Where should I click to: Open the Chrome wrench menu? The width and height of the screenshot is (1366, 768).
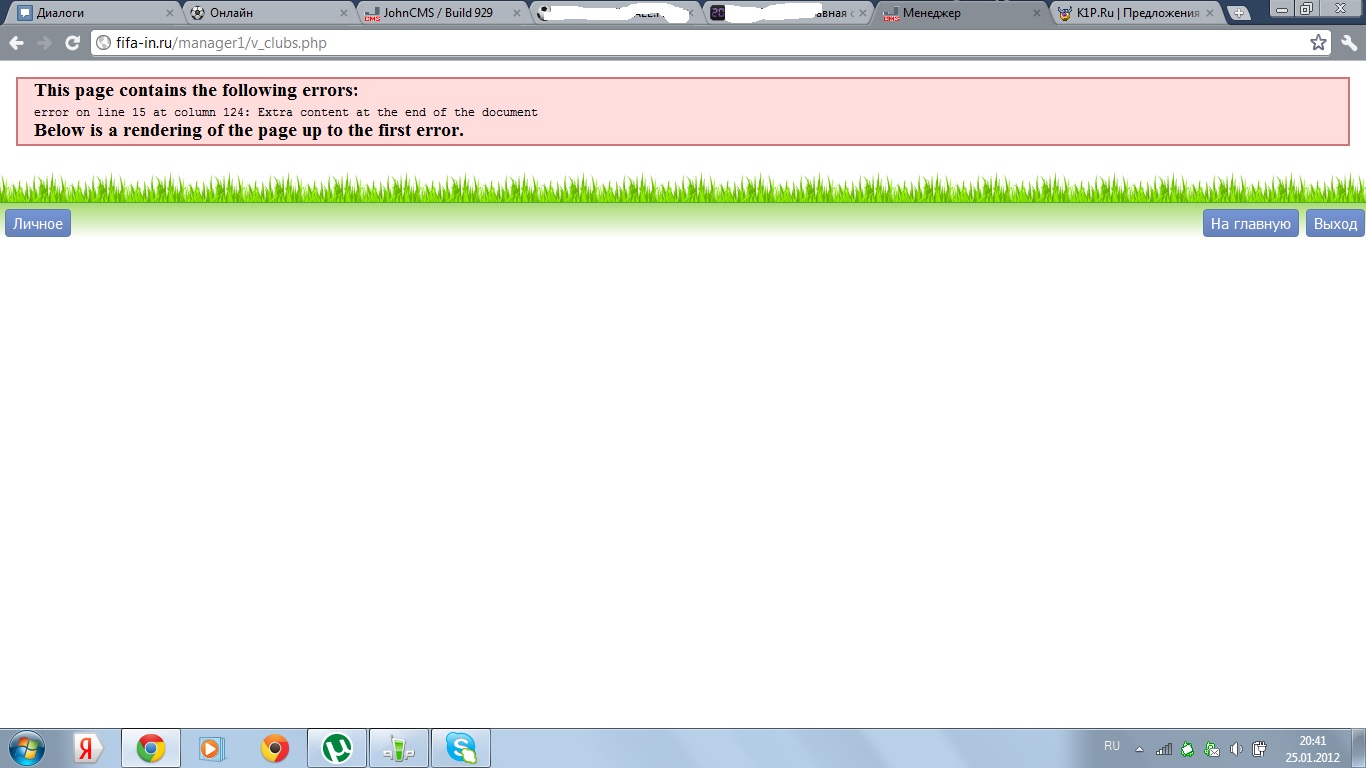[x=1349, y=43]
